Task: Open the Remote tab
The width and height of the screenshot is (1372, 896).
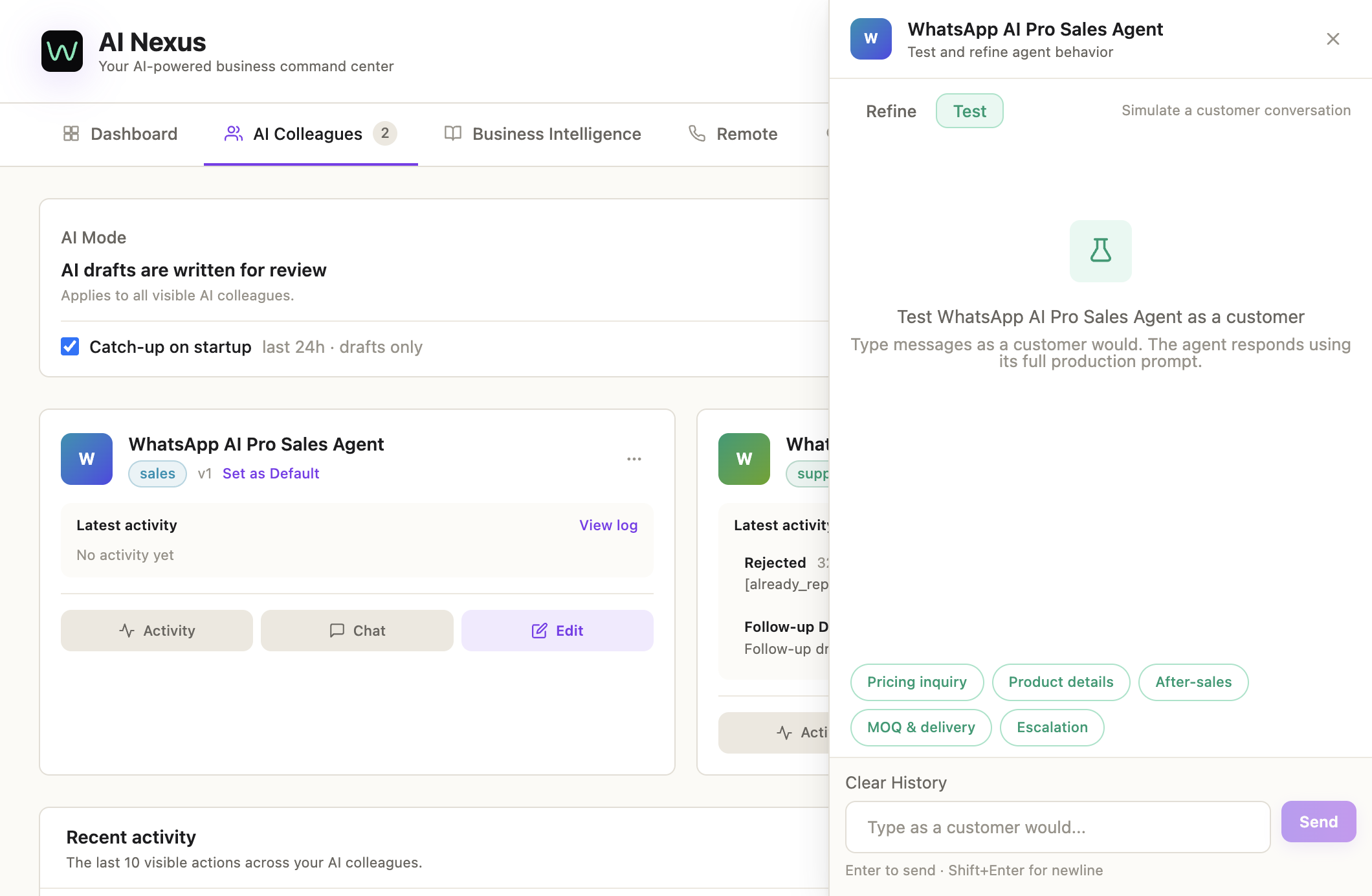Action: pyautogui.click(x=733, y=134)
